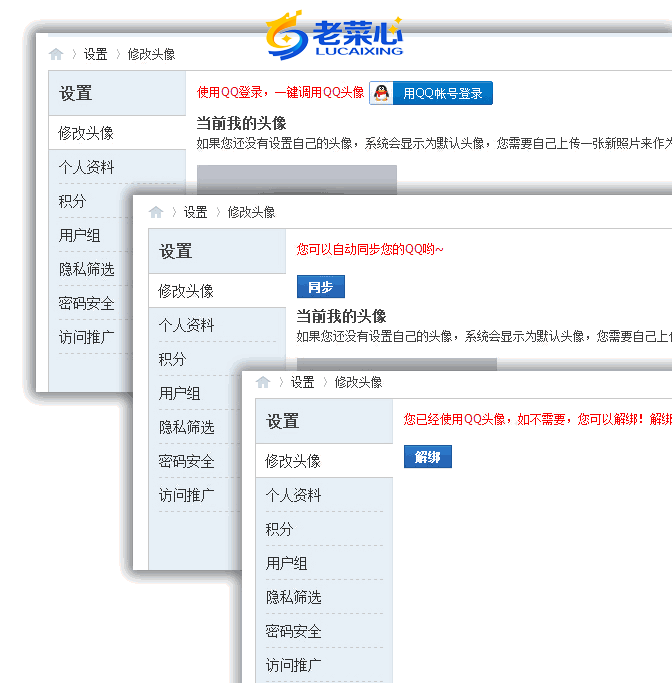Screen dimensions: 672x683
Task: Select 积分 sidebar item in top window
Action: click(x=72, y=201)
